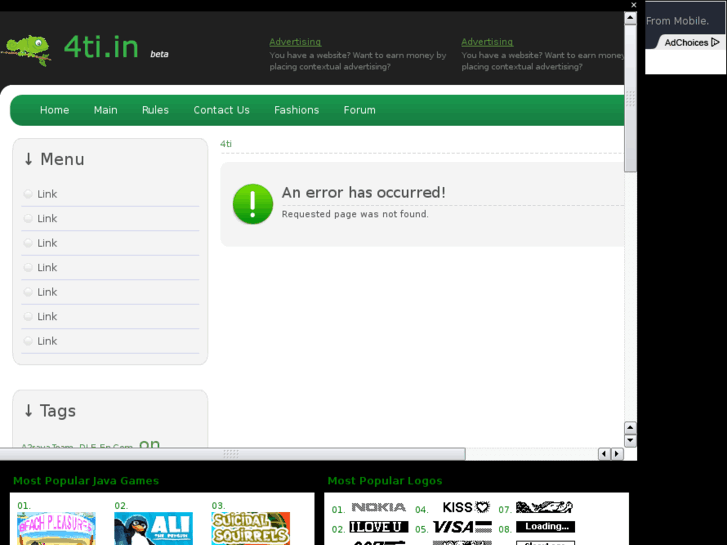Open the Fashions section
The image size is (727, 545).
[x=296, y=110]
